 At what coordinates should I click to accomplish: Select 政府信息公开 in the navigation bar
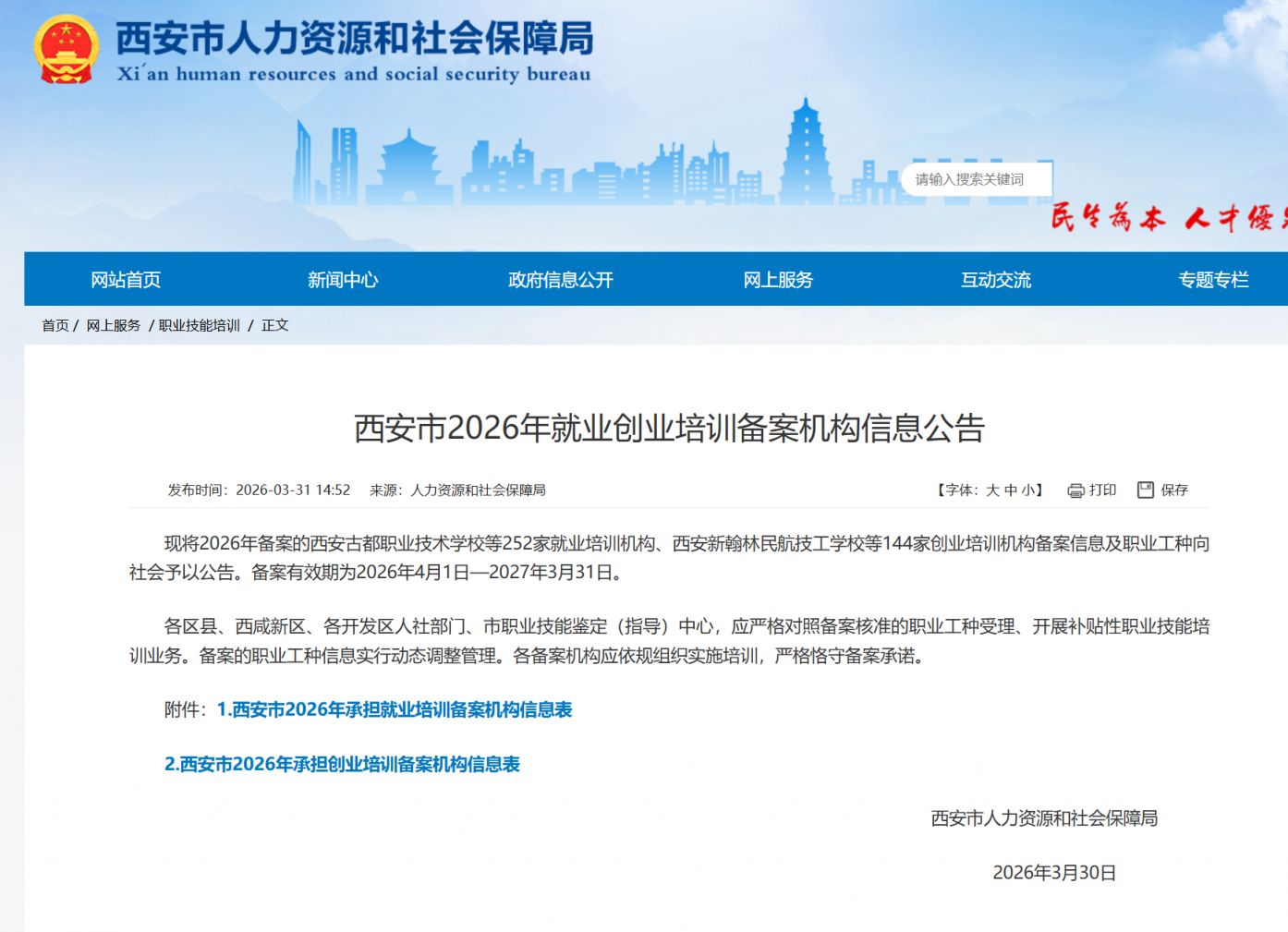point(561,280)
